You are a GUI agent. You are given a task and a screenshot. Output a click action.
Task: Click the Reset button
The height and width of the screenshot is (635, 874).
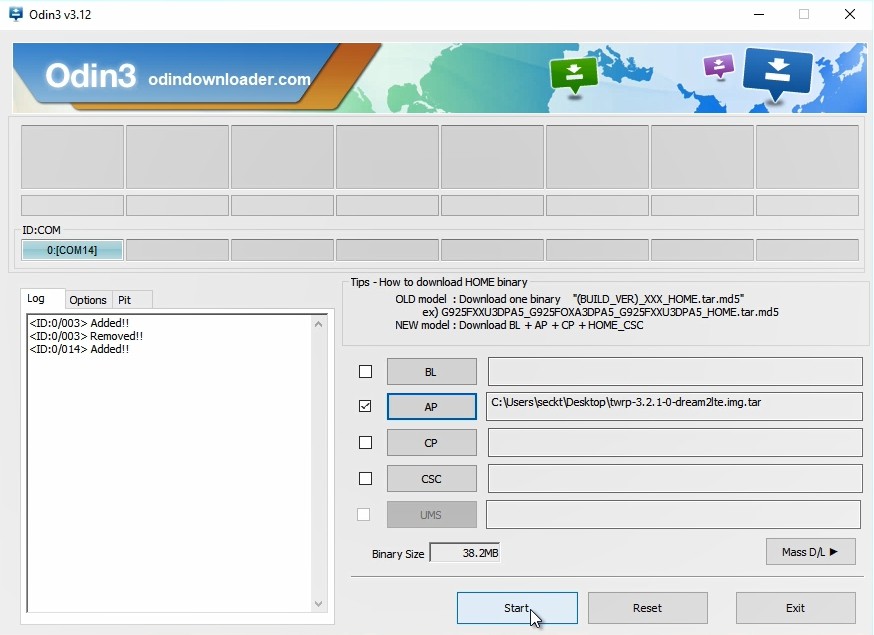[647, 608]
